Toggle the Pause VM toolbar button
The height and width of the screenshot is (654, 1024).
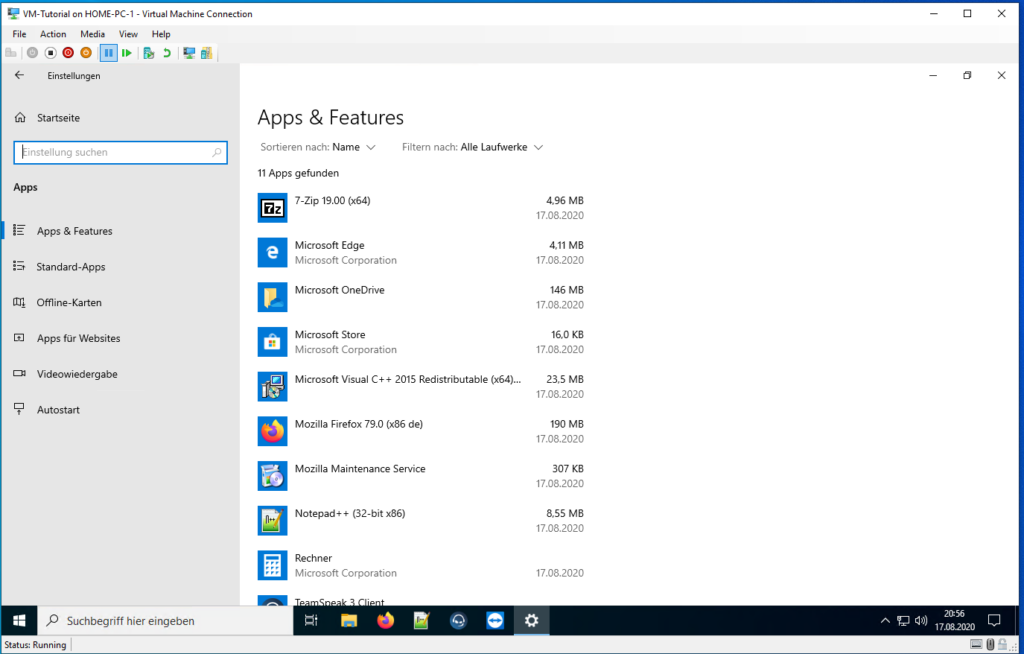[108, 53]
